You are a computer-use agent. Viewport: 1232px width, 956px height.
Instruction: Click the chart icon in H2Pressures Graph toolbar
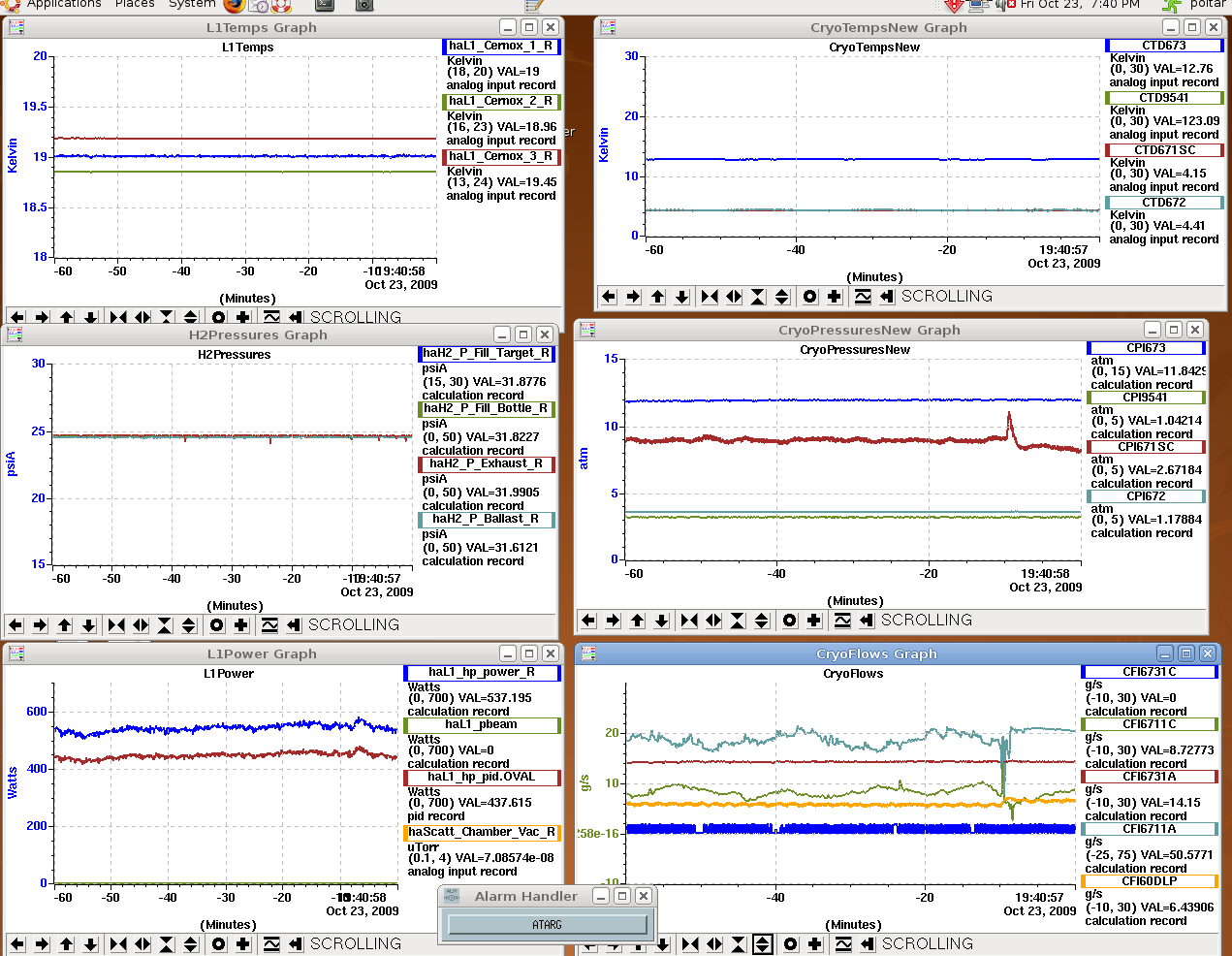[269, 625]
